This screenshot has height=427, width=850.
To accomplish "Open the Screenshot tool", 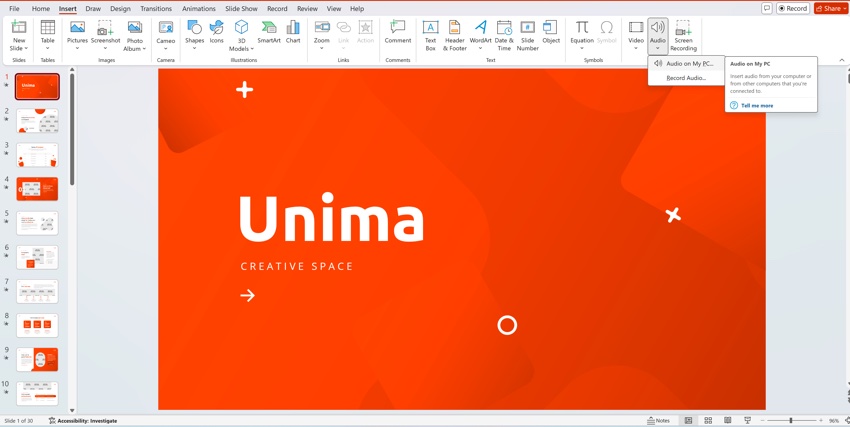I will click(x=106, y=36).
